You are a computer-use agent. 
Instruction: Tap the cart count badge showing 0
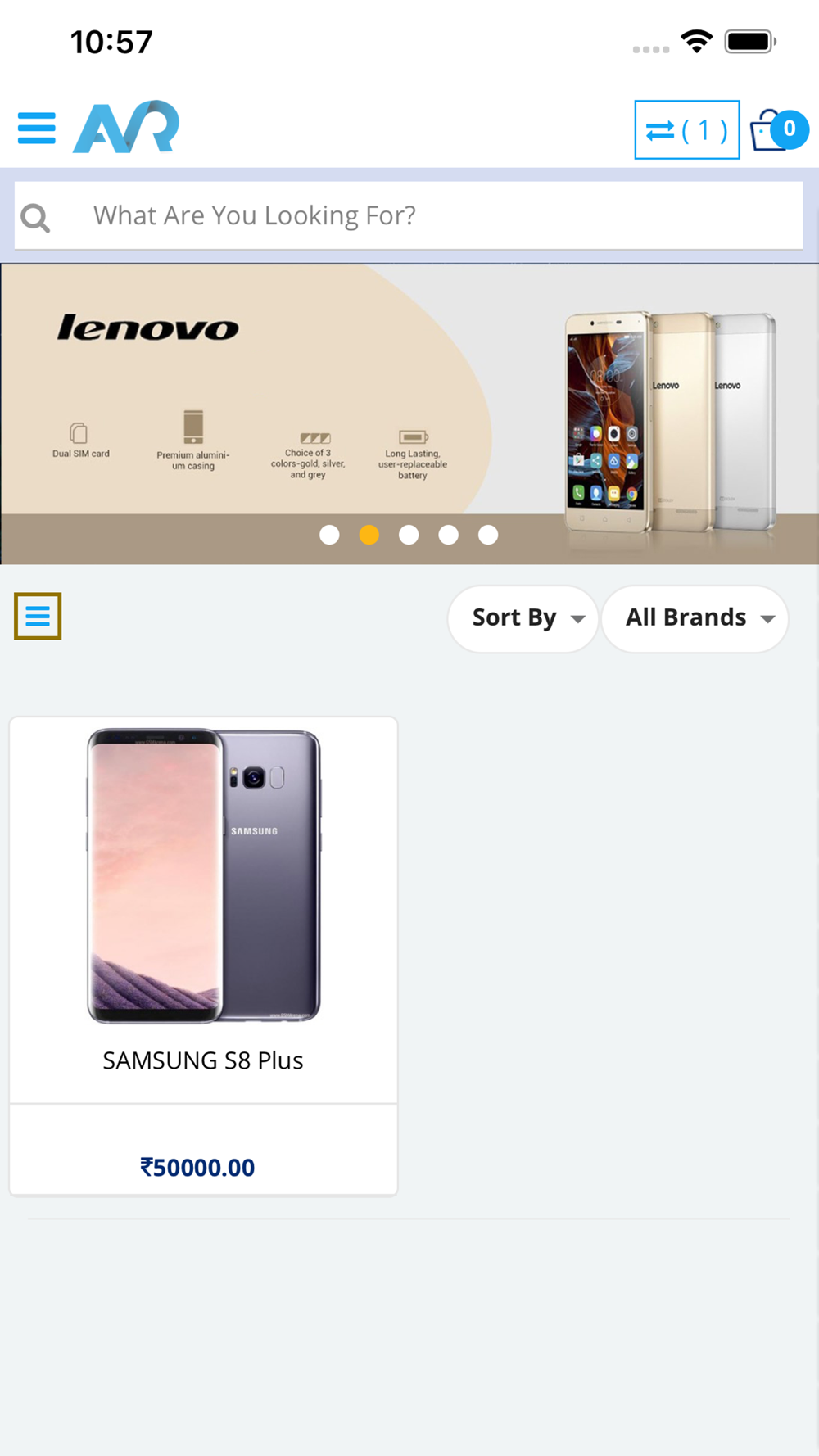(789, 129)
